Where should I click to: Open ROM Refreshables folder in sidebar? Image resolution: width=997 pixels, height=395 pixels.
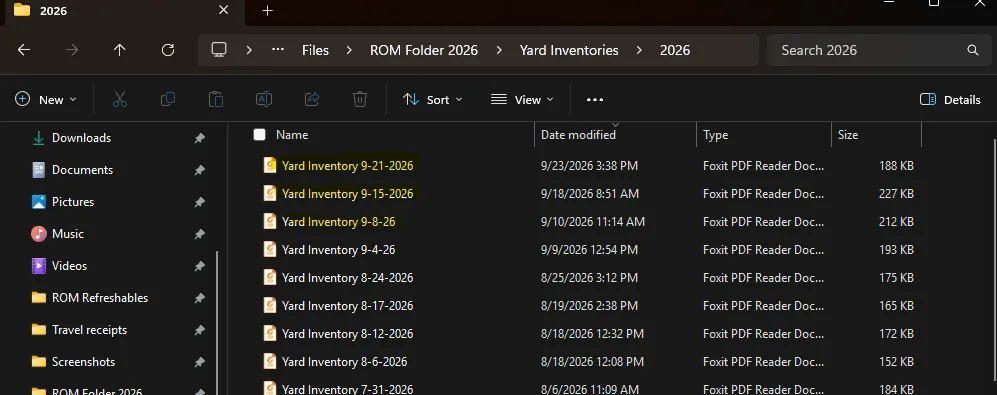100,298
